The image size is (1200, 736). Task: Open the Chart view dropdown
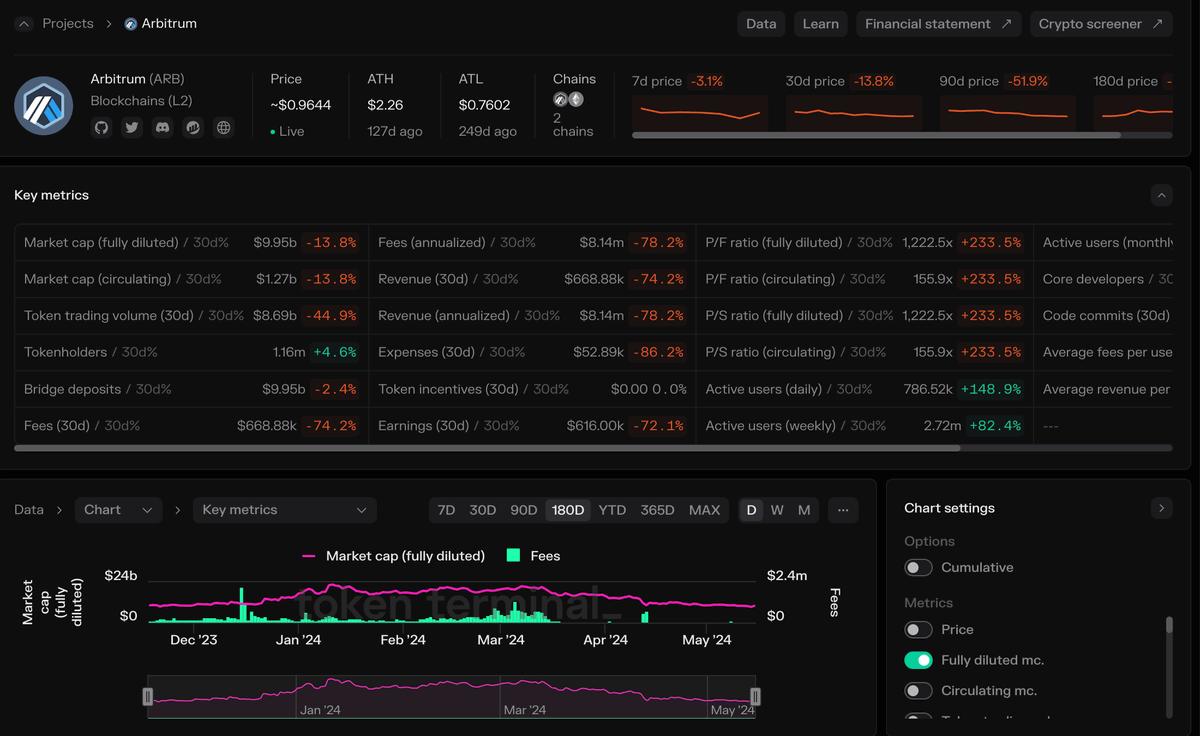coord(118,509)
